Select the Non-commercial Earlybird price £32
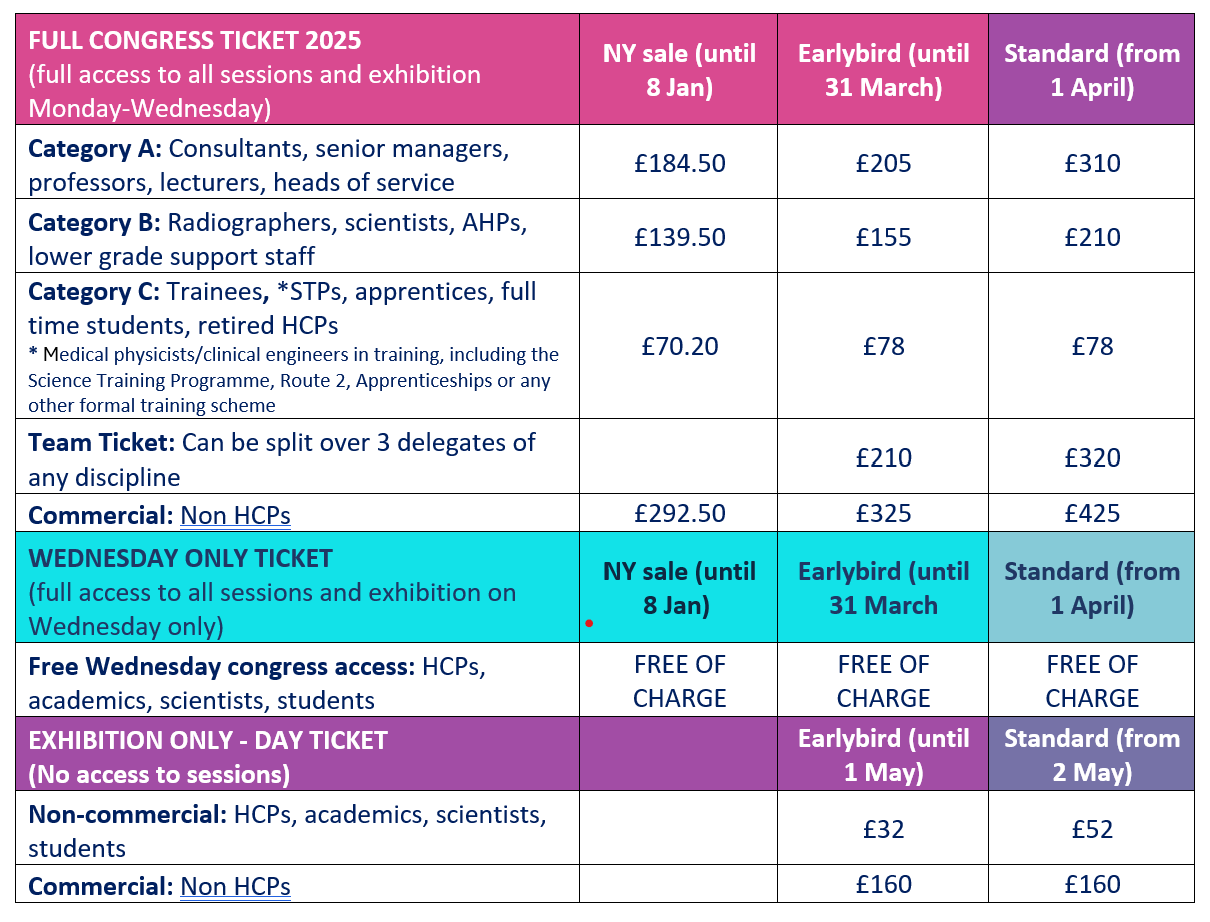This screenshot has width=1210, height=922. [884, 829]
